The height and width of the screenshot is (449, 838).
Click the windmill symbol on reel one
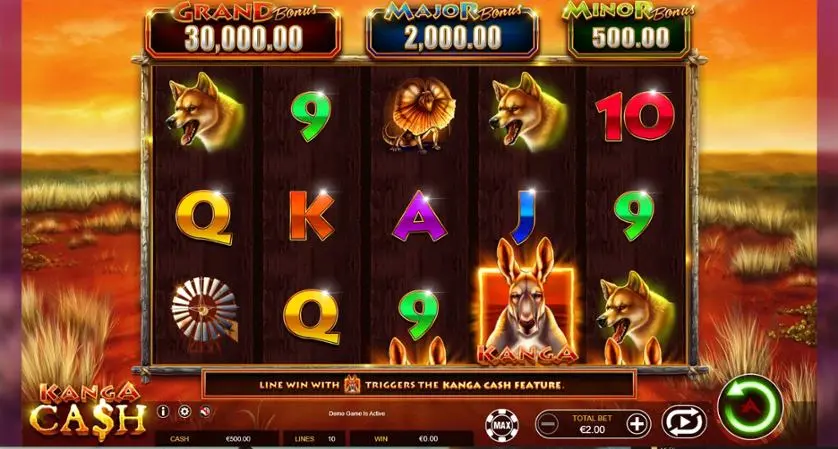click(205, 310)
